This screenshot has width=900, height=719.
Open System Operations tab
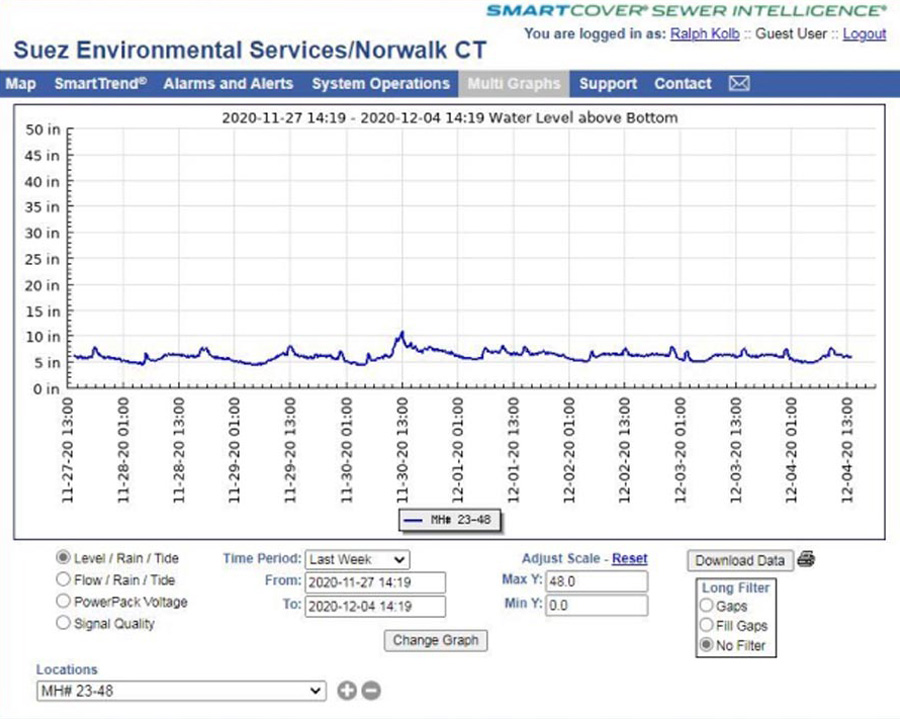[381, 84]
